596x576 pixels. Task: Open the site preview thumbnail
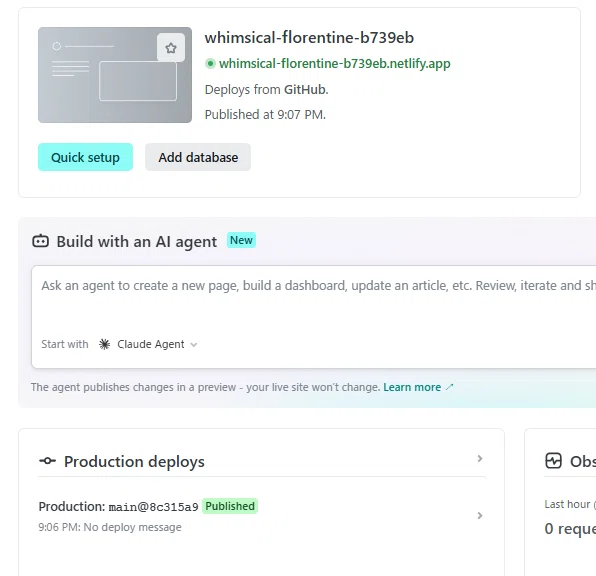[115, 75]
